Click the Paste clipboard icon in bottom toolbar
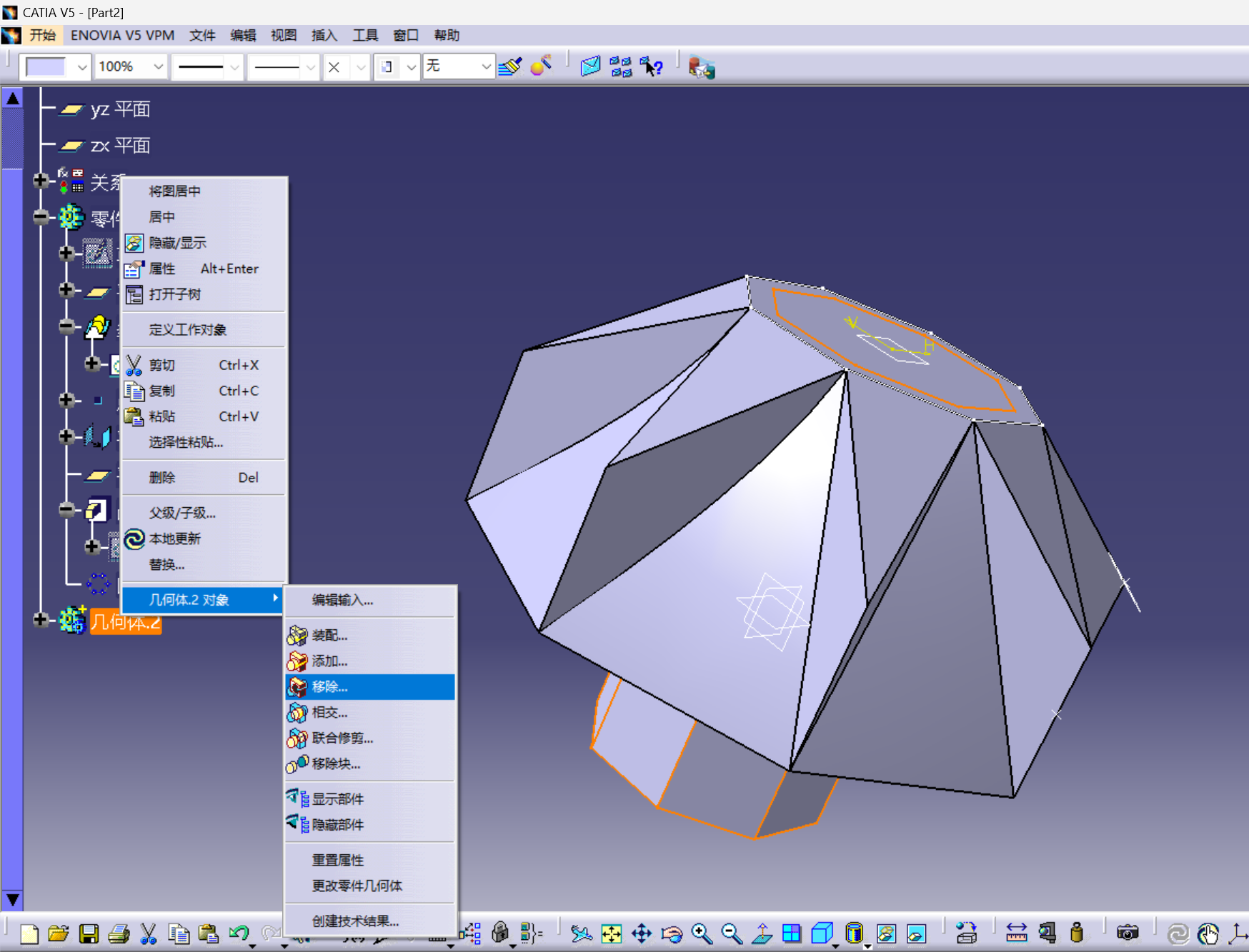This screenshot has height=952, width=1249. tap(208, 933)
